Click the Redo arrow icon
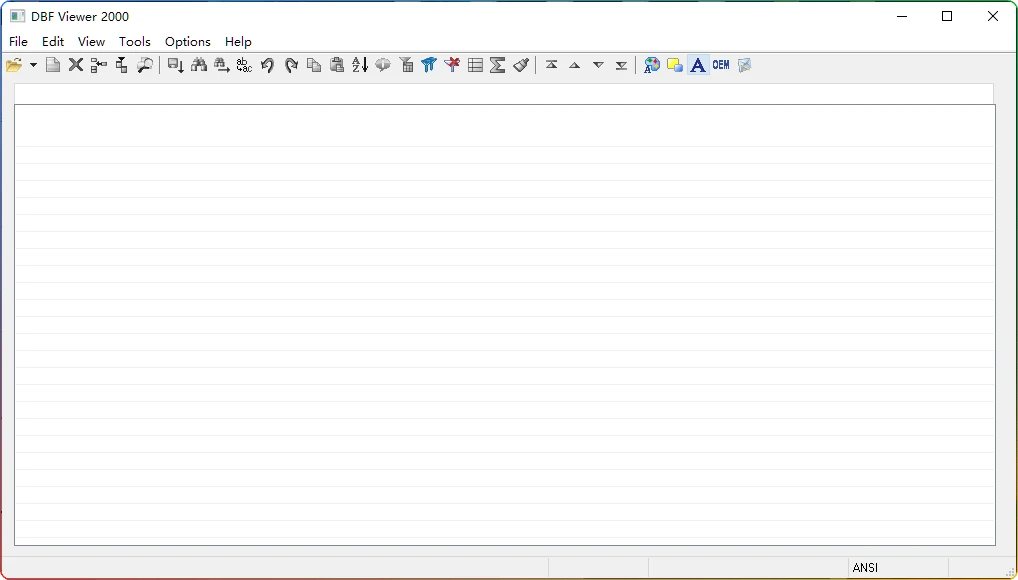Viewport: 1018px width, 580px height. pyautogui.click(x=291, y=65)
